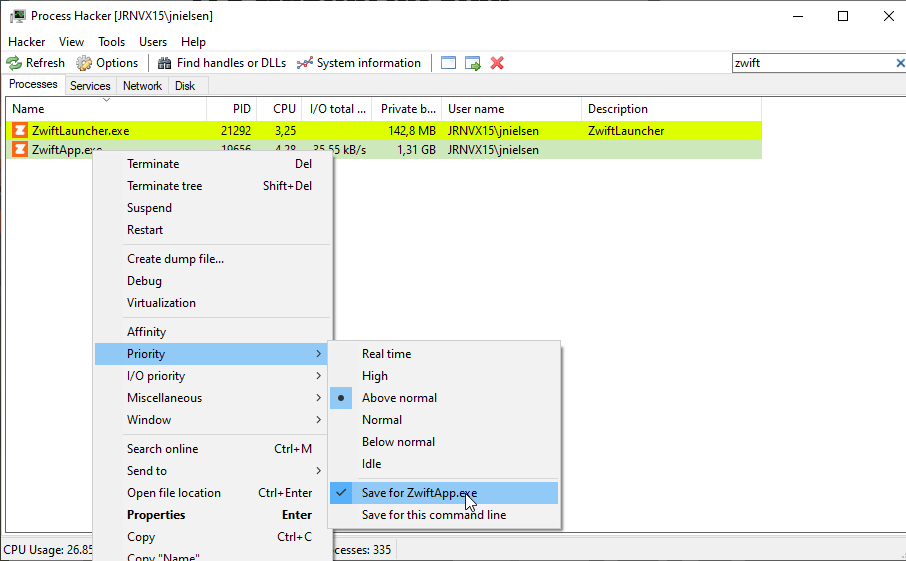Click CPU Usage in status bar
The height and width of the screenshot is (561, 906).
(x=47, y=549)
